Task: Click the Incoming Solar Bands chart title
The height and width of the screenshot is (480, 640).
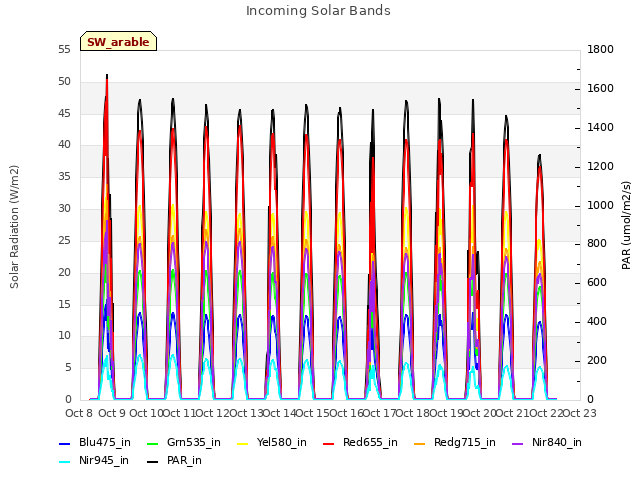Action: pyautogui.click(x=318, y=11)
